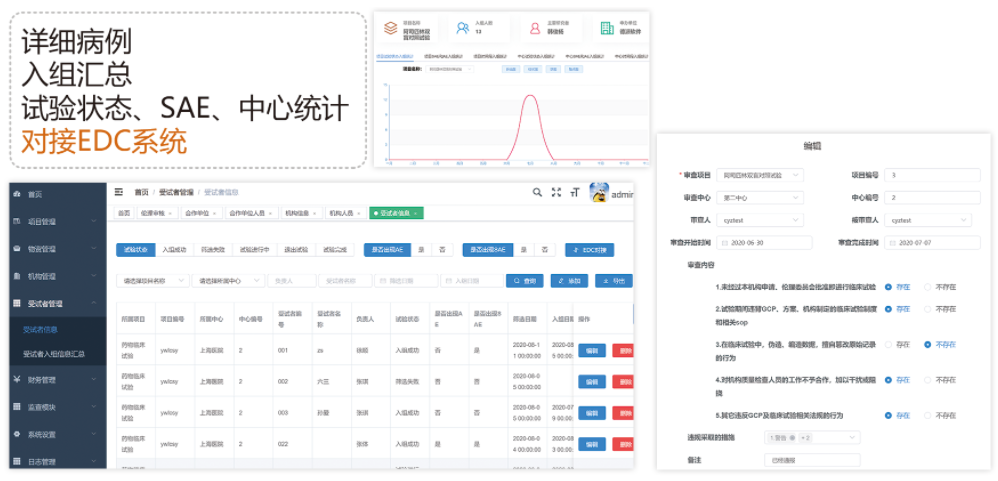The image size is (998, 481).
Task: Click 编辑 for subject 001
Action: click(x=592, y=350)
